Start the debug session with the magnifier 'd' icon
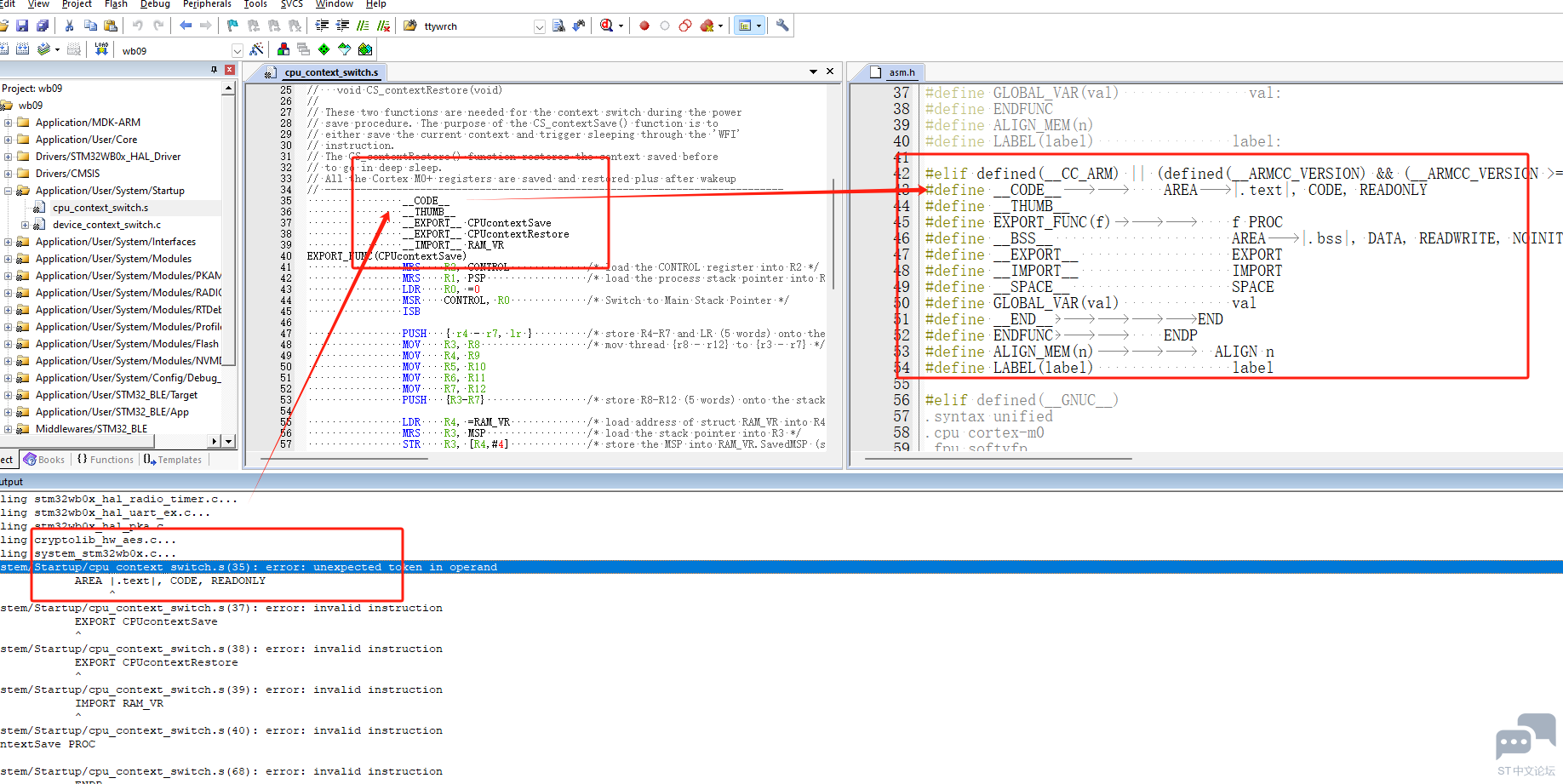The height and width of the screenshot is (784, 1563). [606, 26]
